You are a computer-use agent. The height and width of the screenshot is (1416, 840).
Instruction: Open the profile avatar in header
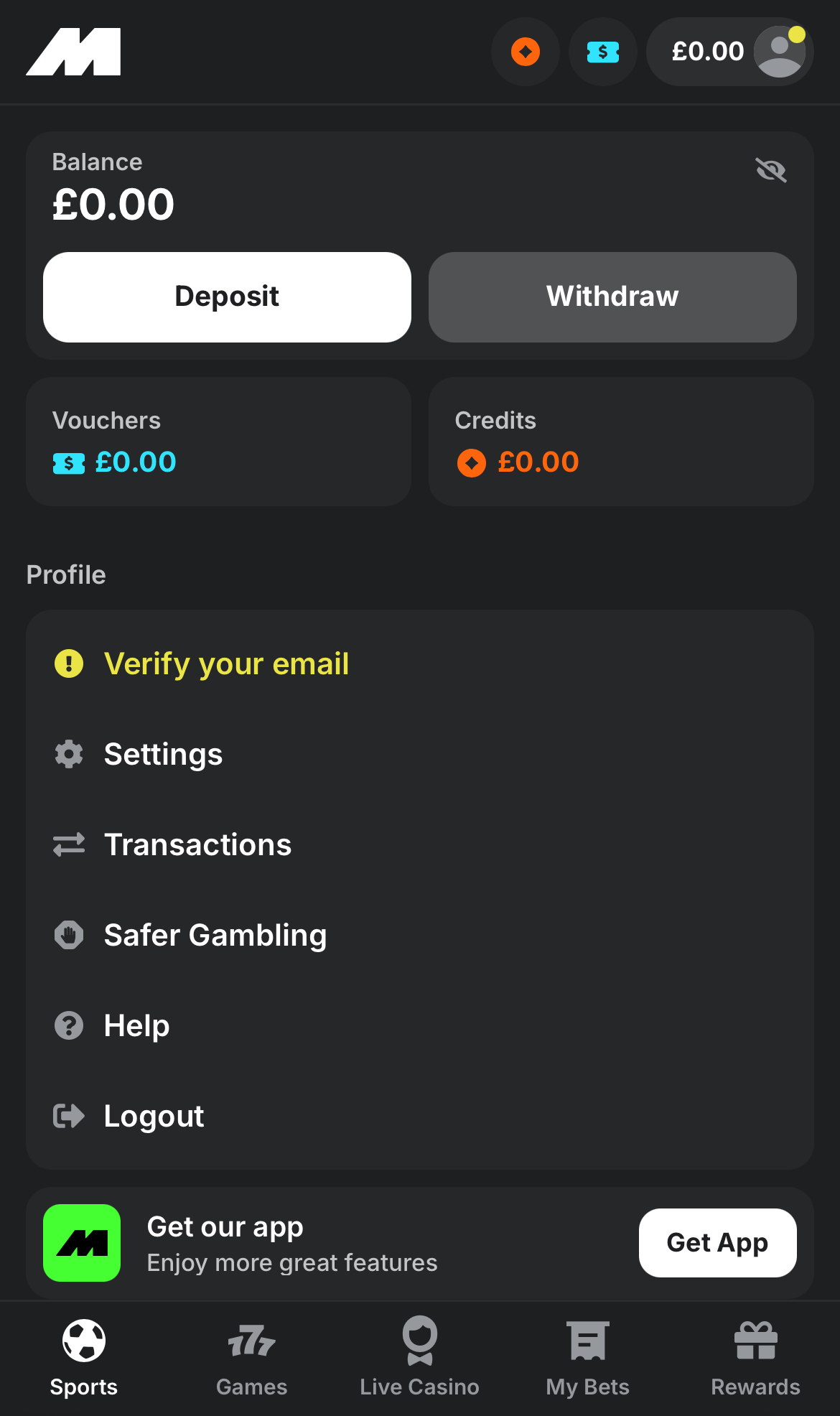tap(779, 52)
